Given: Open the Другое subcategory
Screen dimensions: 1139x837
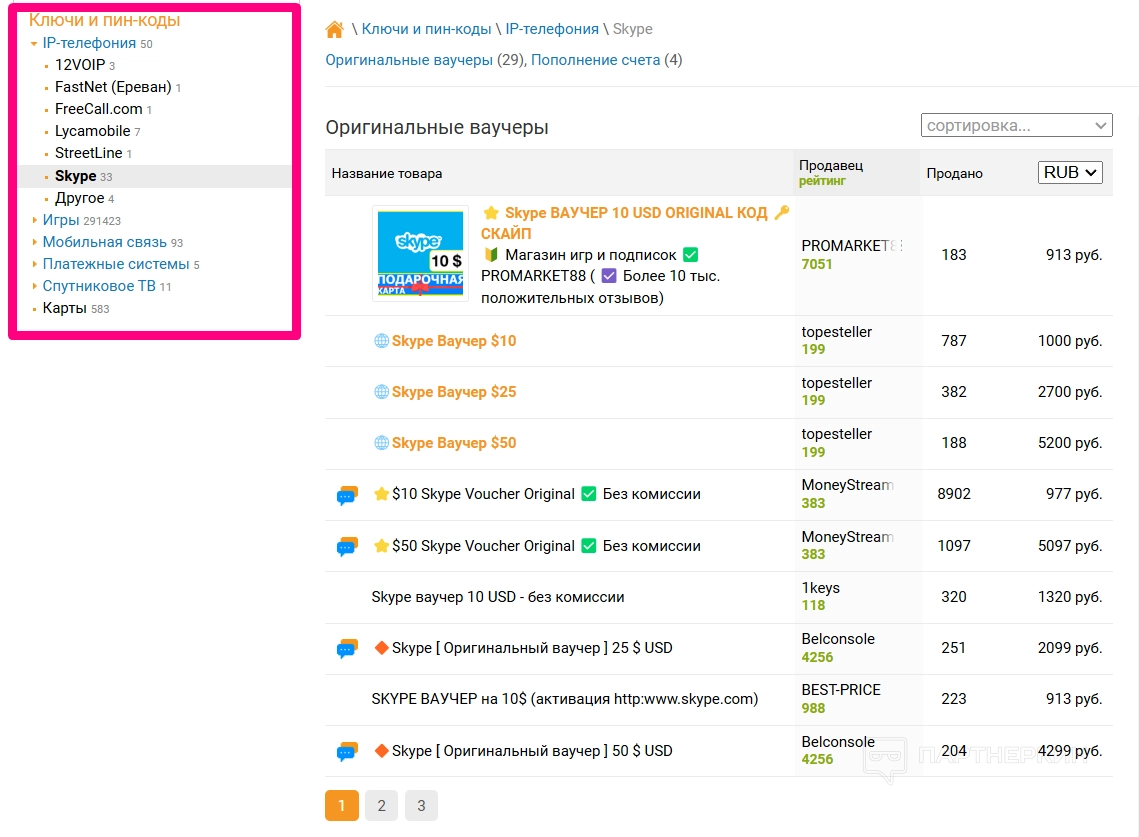Looking at the screenshot, I should [80, 198].
